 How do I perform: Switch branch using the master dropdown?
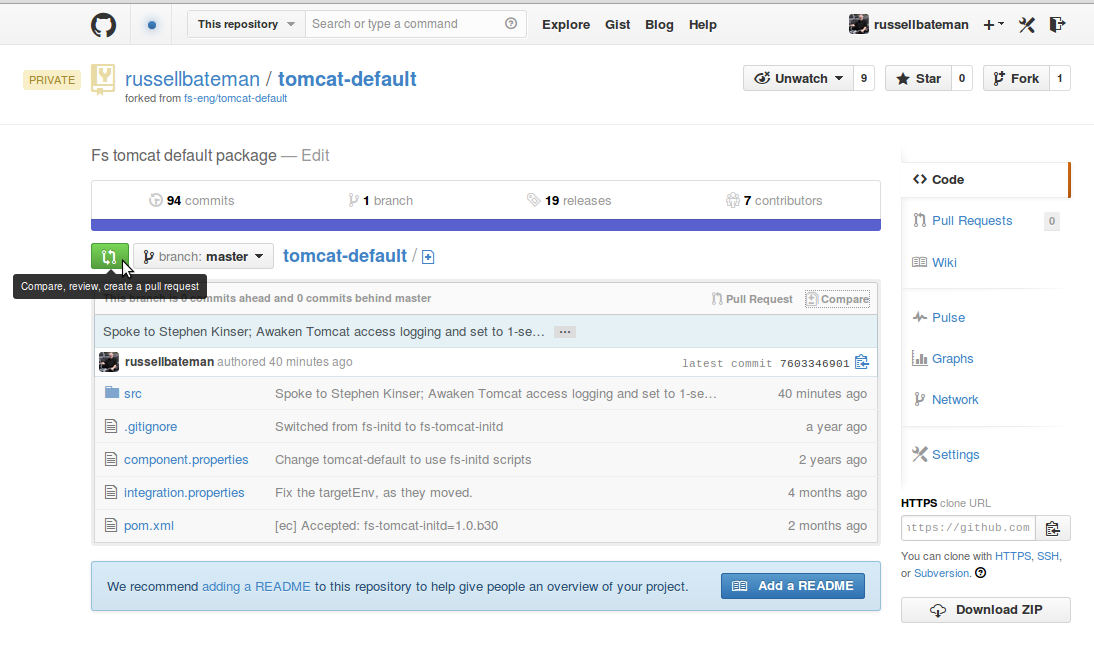[x=203, y=257]
